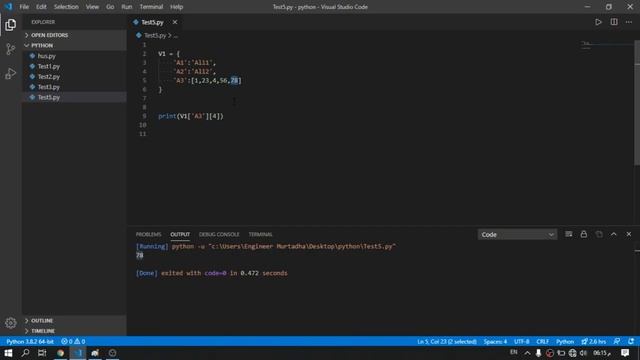The height and width of the screenshot is (360, 640).
Task: Open Test3.py in the explorer
Action: 74,87
